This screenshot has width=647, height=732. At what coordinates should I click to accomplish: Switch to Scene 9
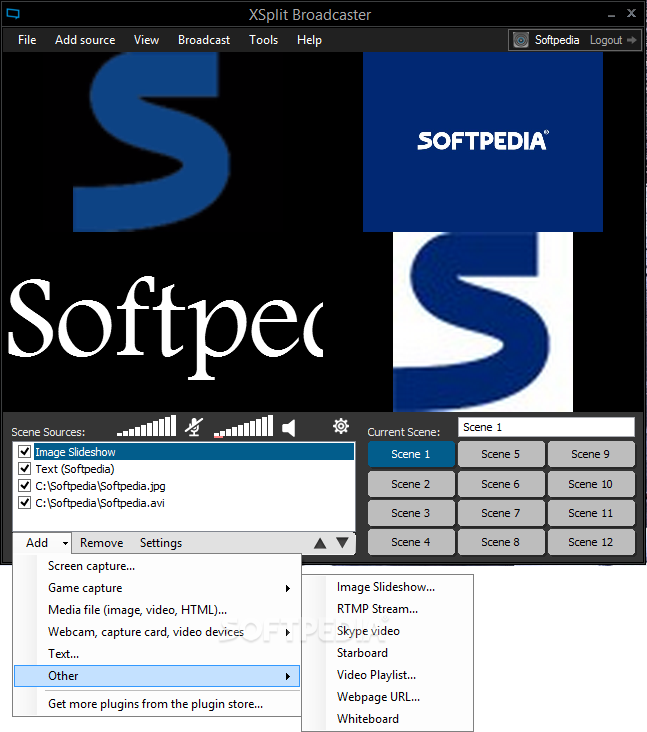[x=591, y=454]
